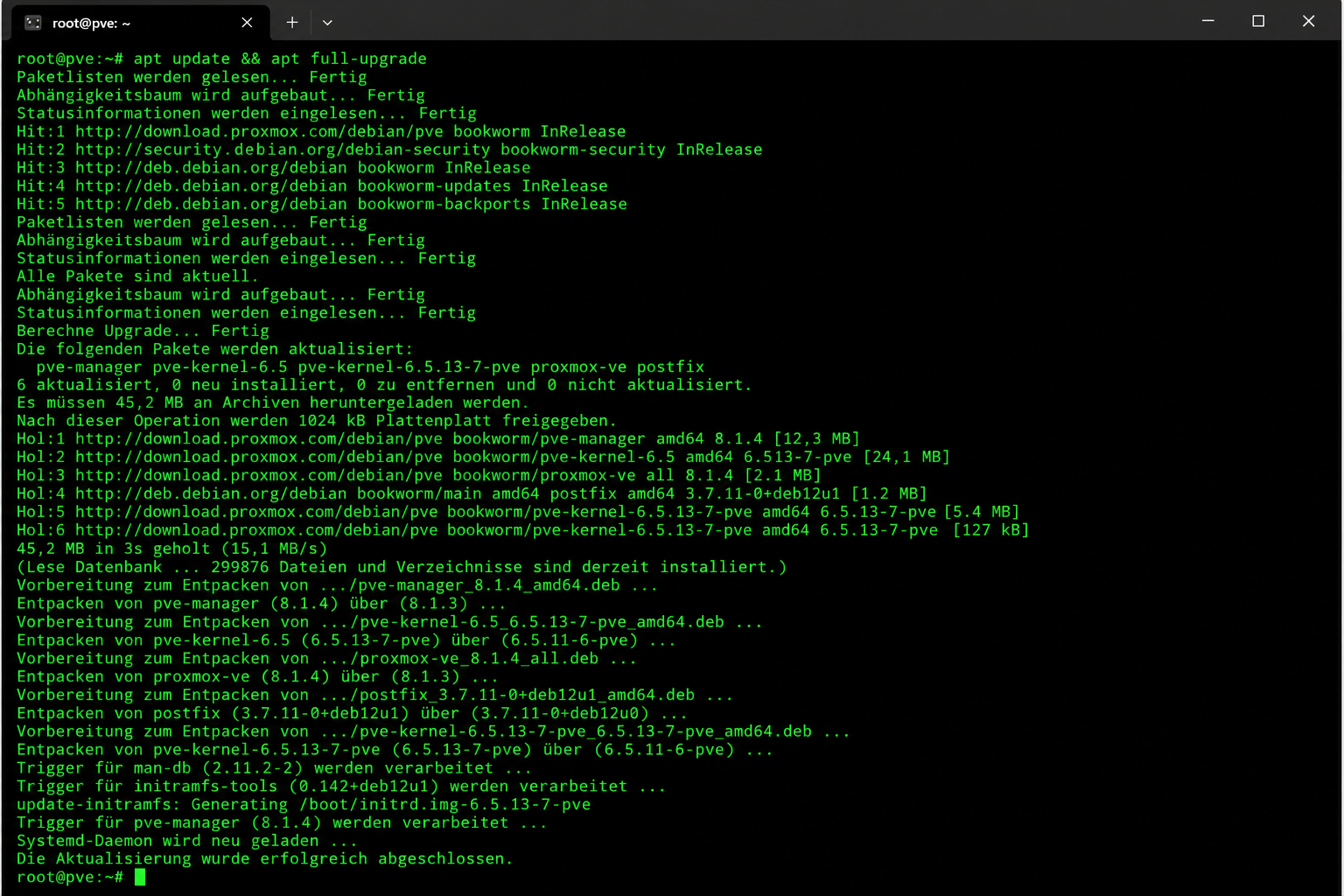Click the '45,2 MB in 3s geholt' line
Viewport: 1344px width, 896px height.
[x=171, y=549]
